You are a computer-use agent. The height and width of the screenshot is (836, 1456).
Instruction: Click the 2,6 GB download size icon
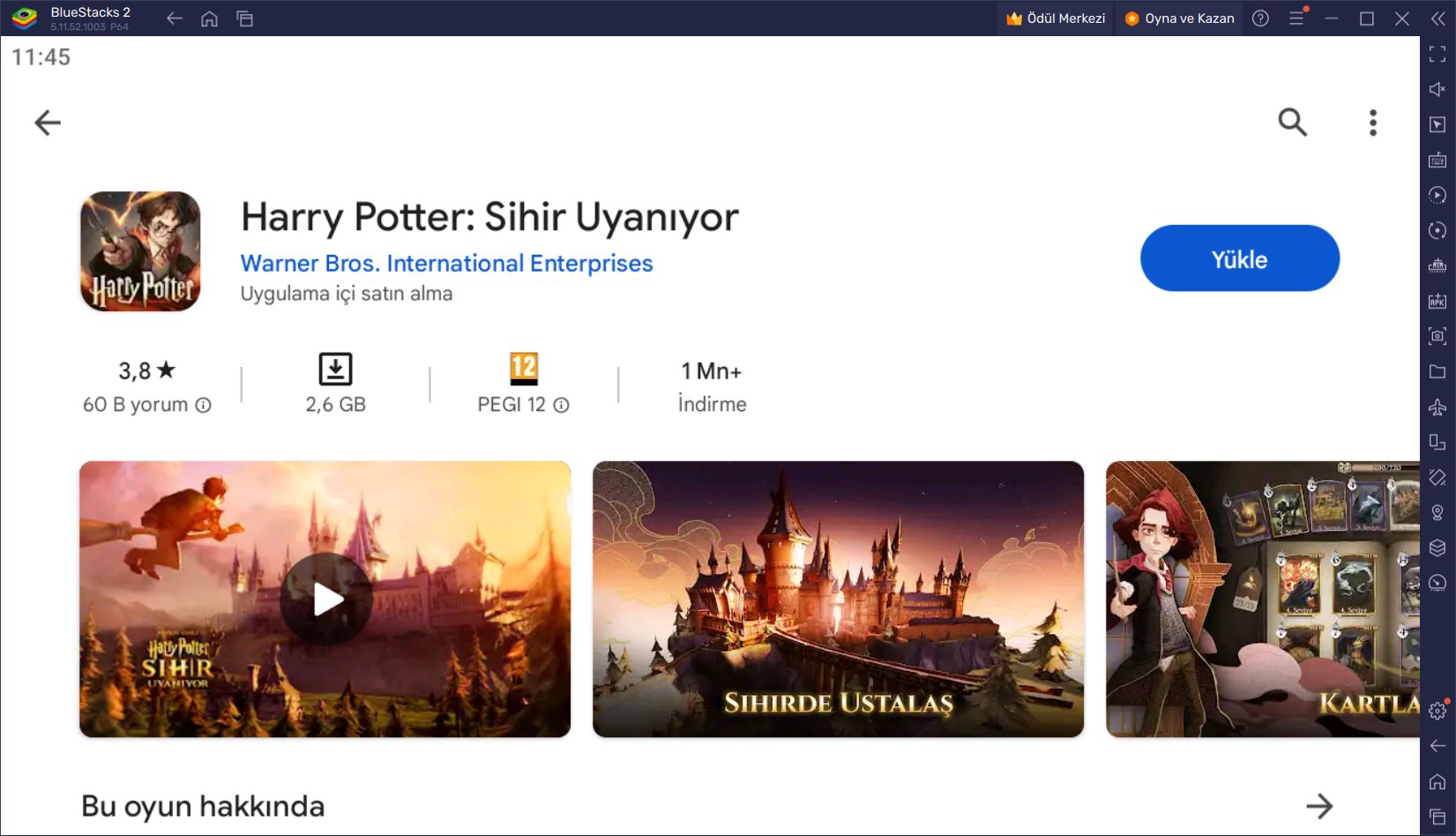335,369
